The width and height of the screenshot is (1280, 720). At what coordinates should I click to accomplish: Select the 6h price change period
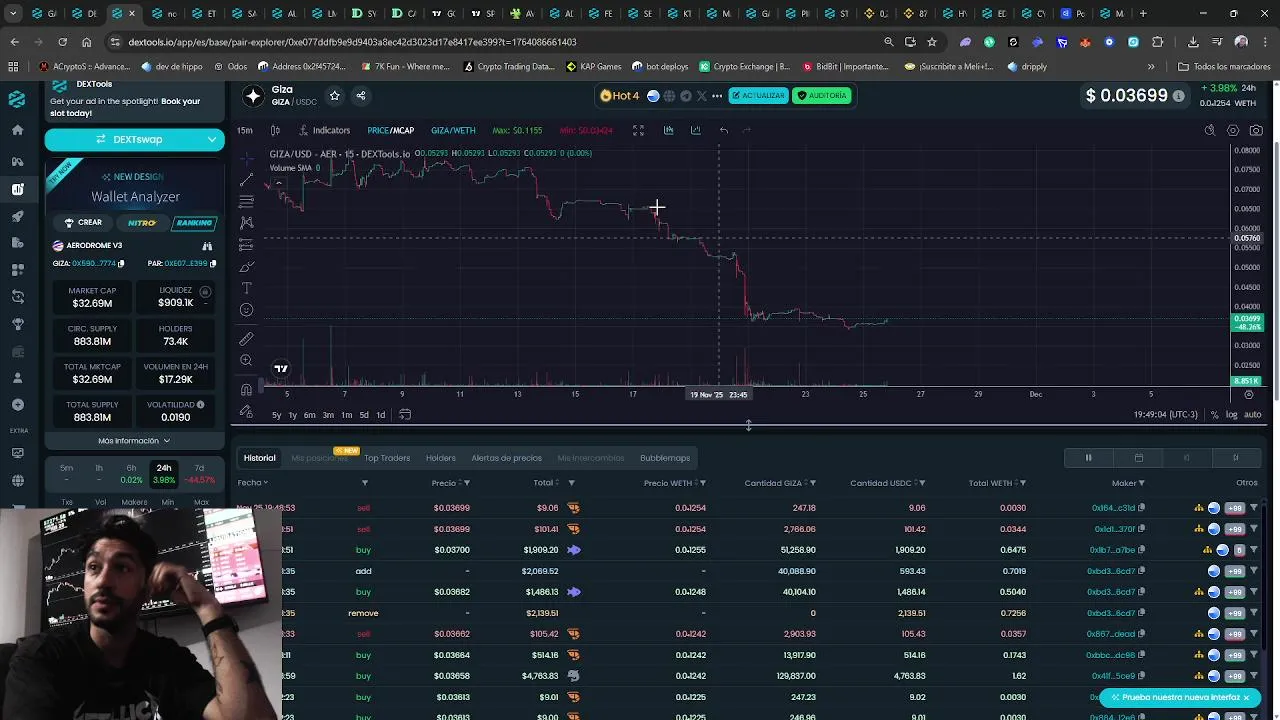[131, 474]
